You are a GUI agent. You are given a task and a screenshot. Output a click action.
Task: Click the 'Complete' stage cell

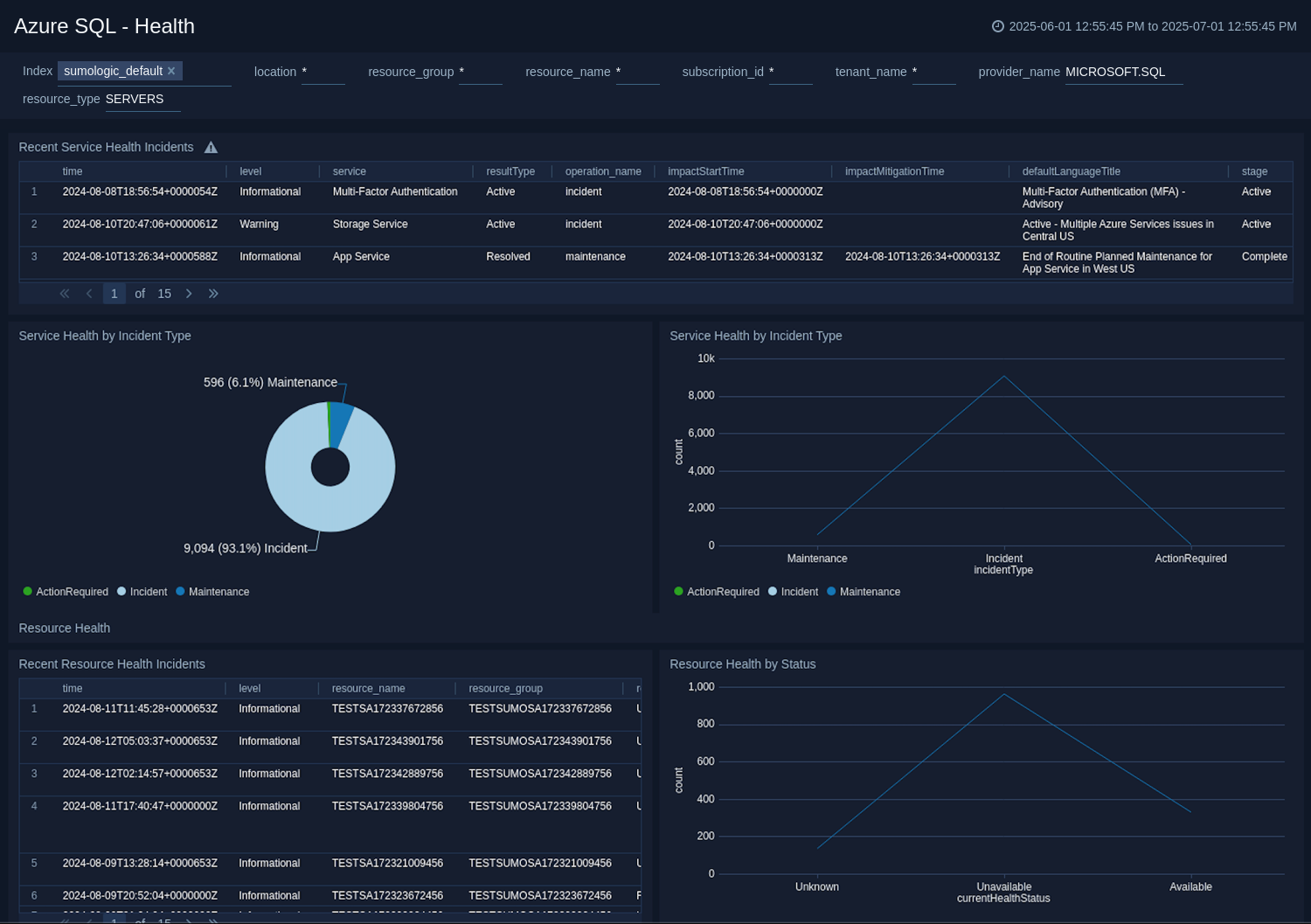[1264, 257]
